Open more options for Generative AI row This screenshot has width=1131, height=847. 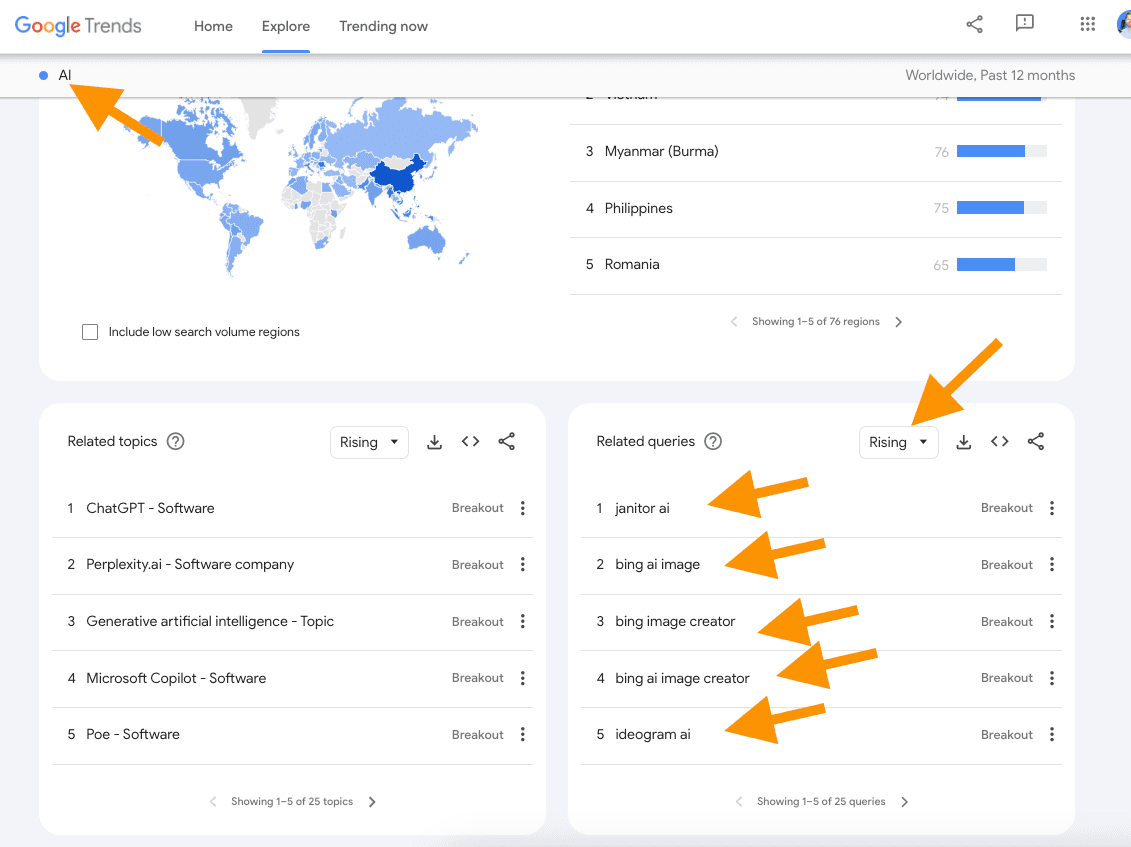523,621
